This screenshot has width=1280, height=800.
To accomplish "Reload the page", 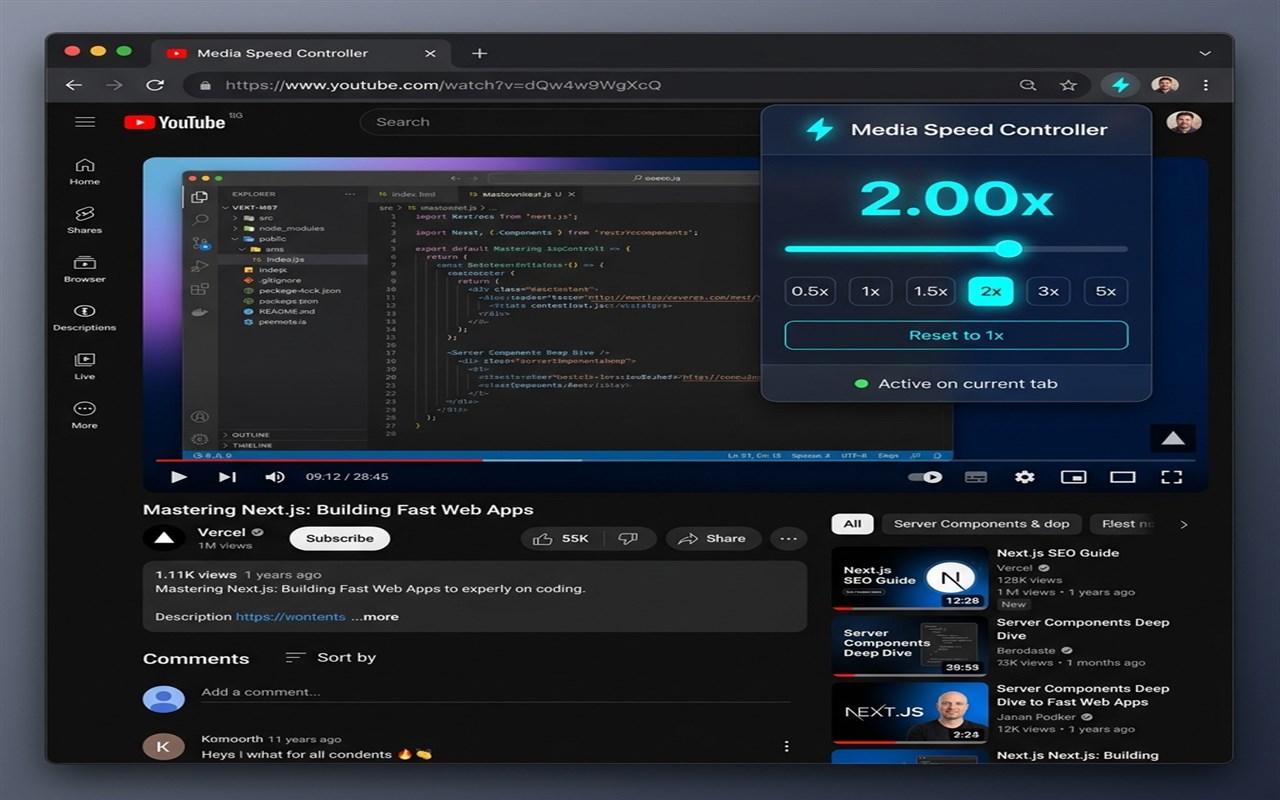I will 155,85.
